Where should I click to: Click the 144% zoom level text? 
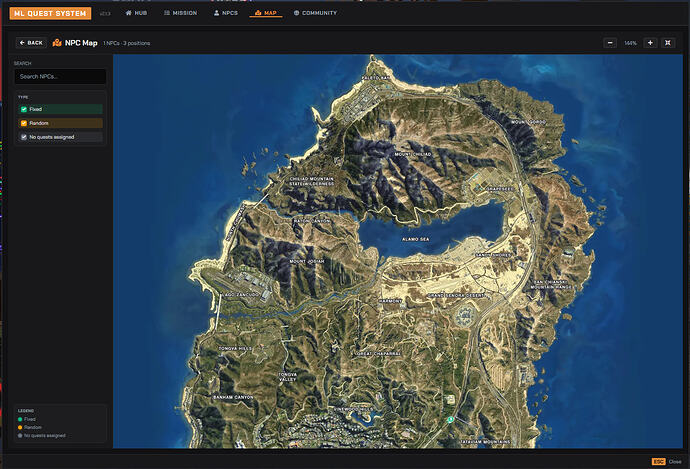coord(630,43)
